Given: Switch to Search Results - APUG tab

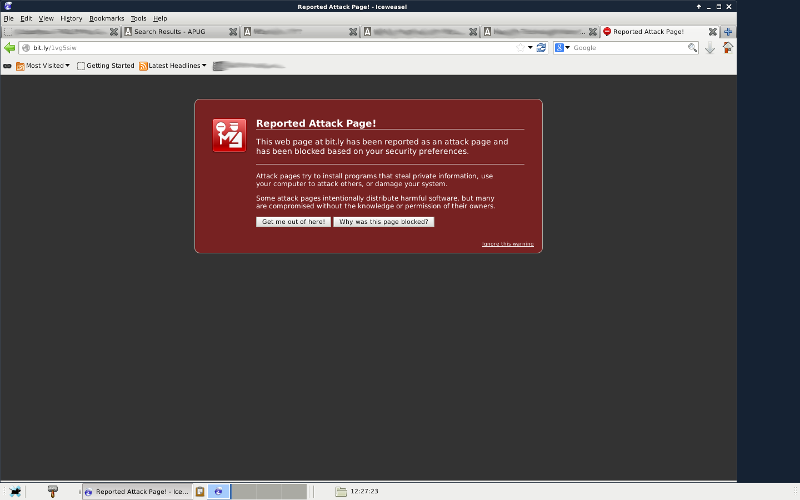Looking at the screenshot, I should tap(175, 32).
